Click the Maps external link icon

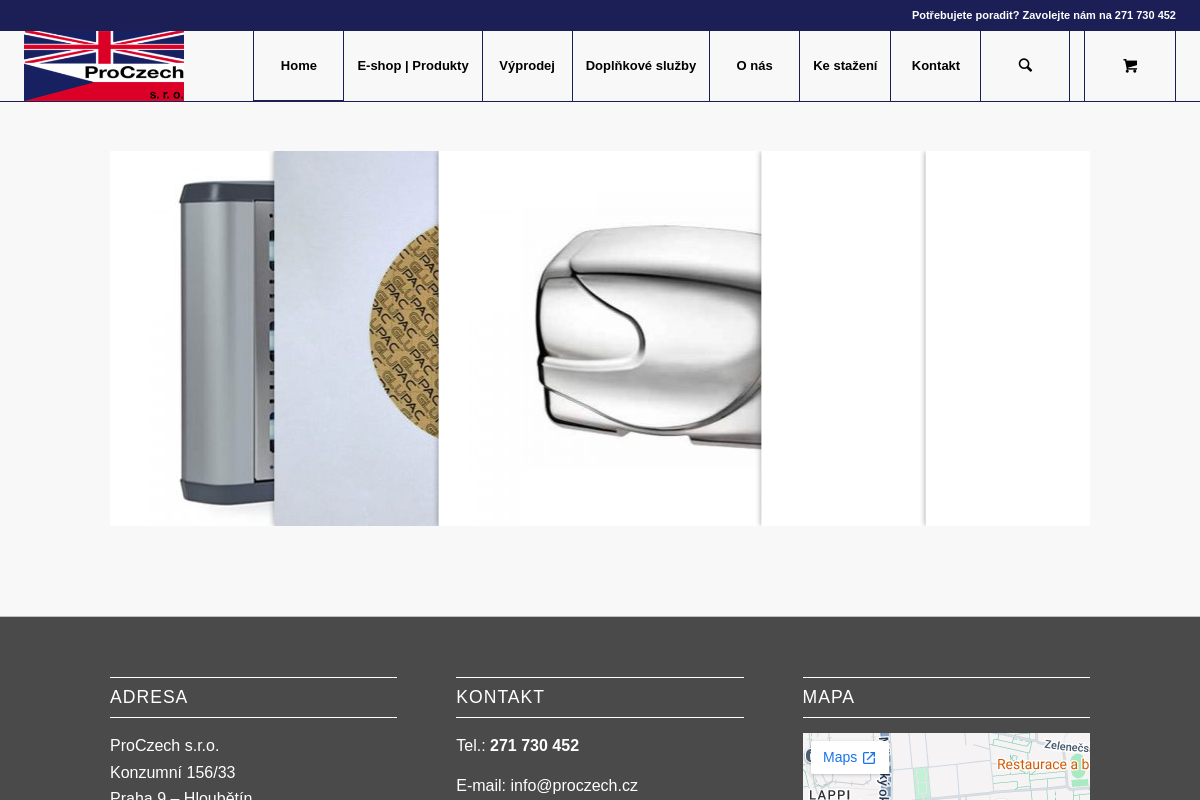coord(869,758)
